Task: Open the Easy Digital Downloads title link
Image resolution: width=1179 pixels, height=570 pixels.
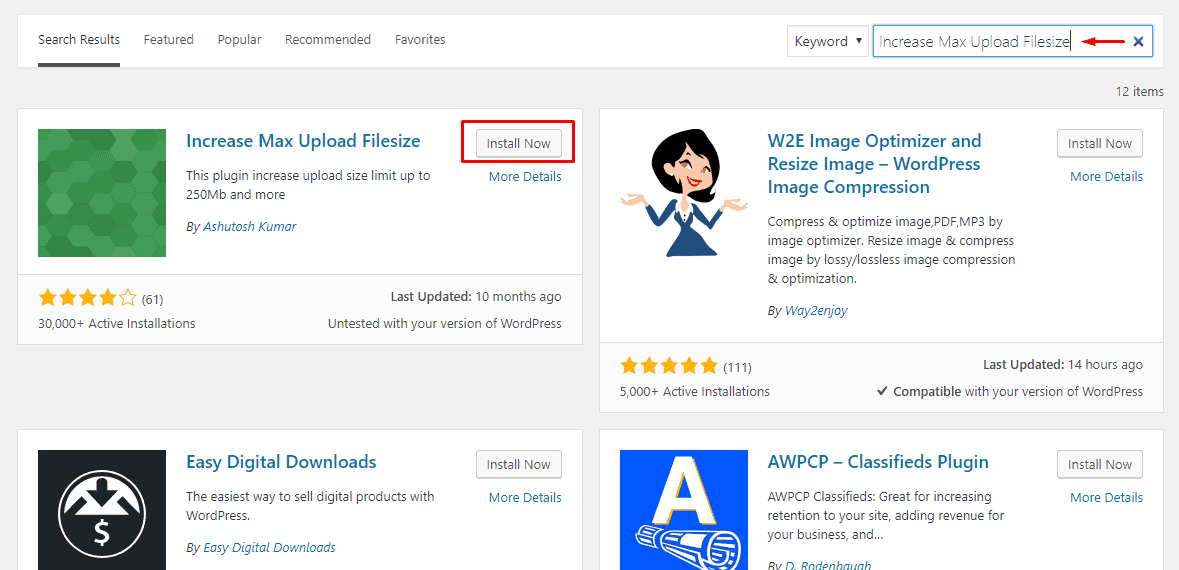Action: coord(281,461)
